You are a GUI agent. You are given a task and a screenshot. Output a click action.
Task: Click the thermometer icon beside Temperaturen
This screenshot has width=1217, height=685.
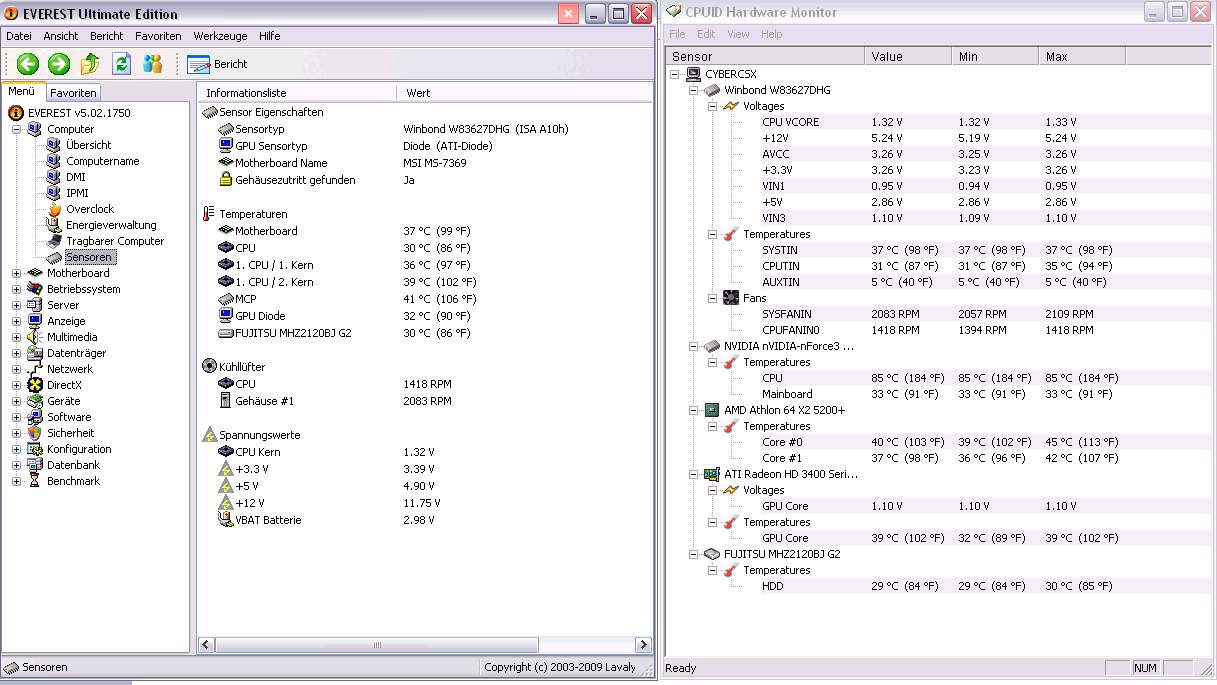209,214
